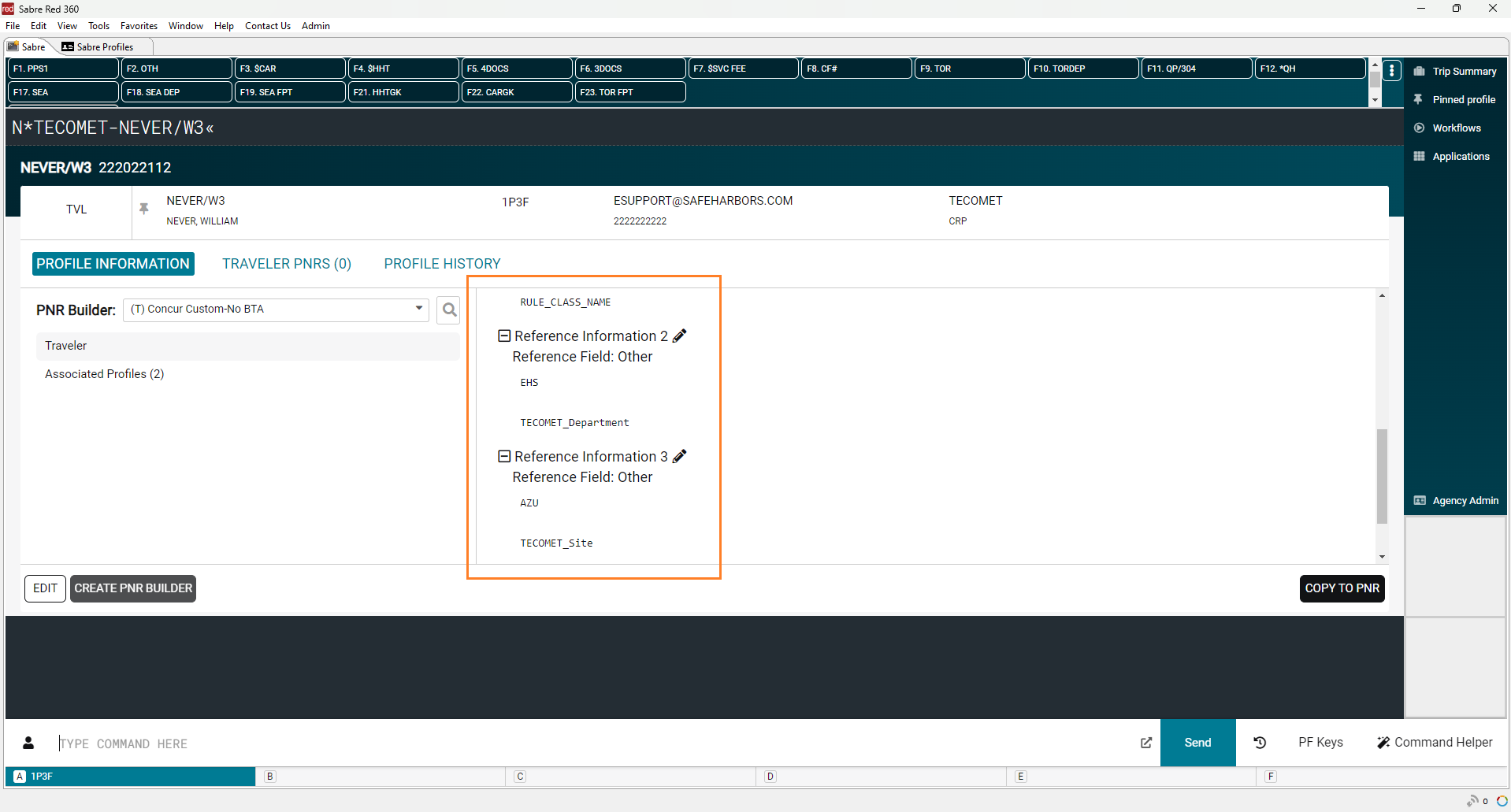Image resolution: width=1511 pixels, height=812 pixels.
Task: Open the Contact Us menu
Action: pyautogui.click(x=268, y=26)
